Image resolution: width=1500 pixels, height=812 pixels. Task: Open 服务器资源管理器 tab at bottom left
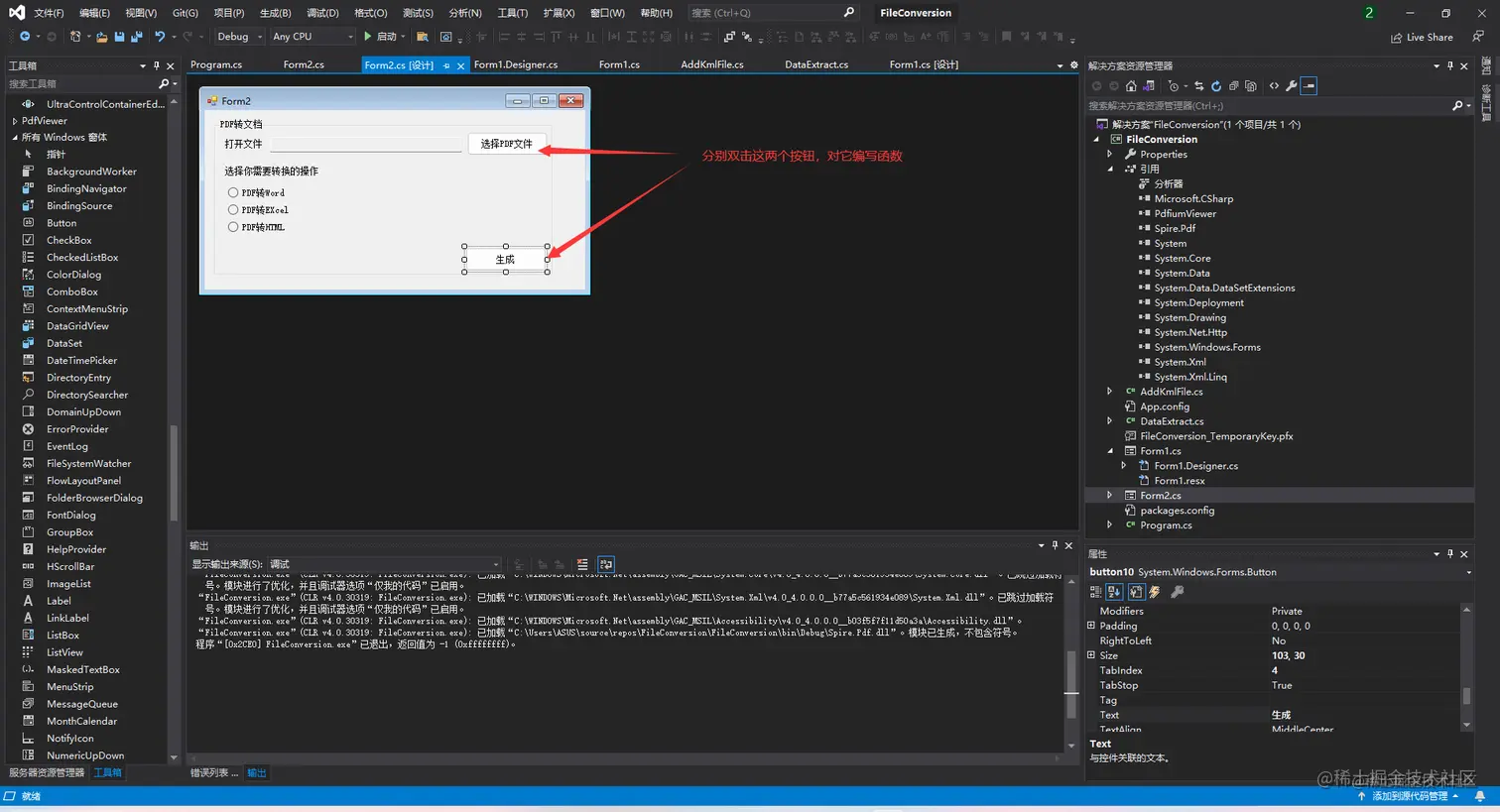click(47, 772)
